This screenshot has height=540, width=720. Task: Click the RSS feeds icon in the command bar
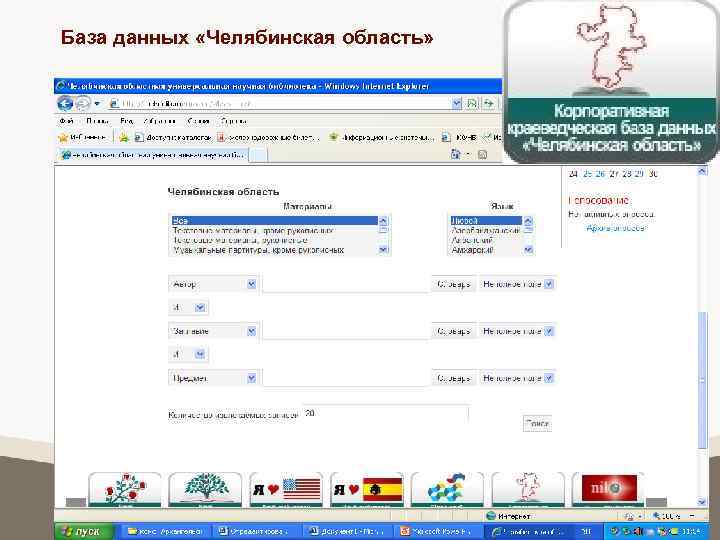click(482, 154)
